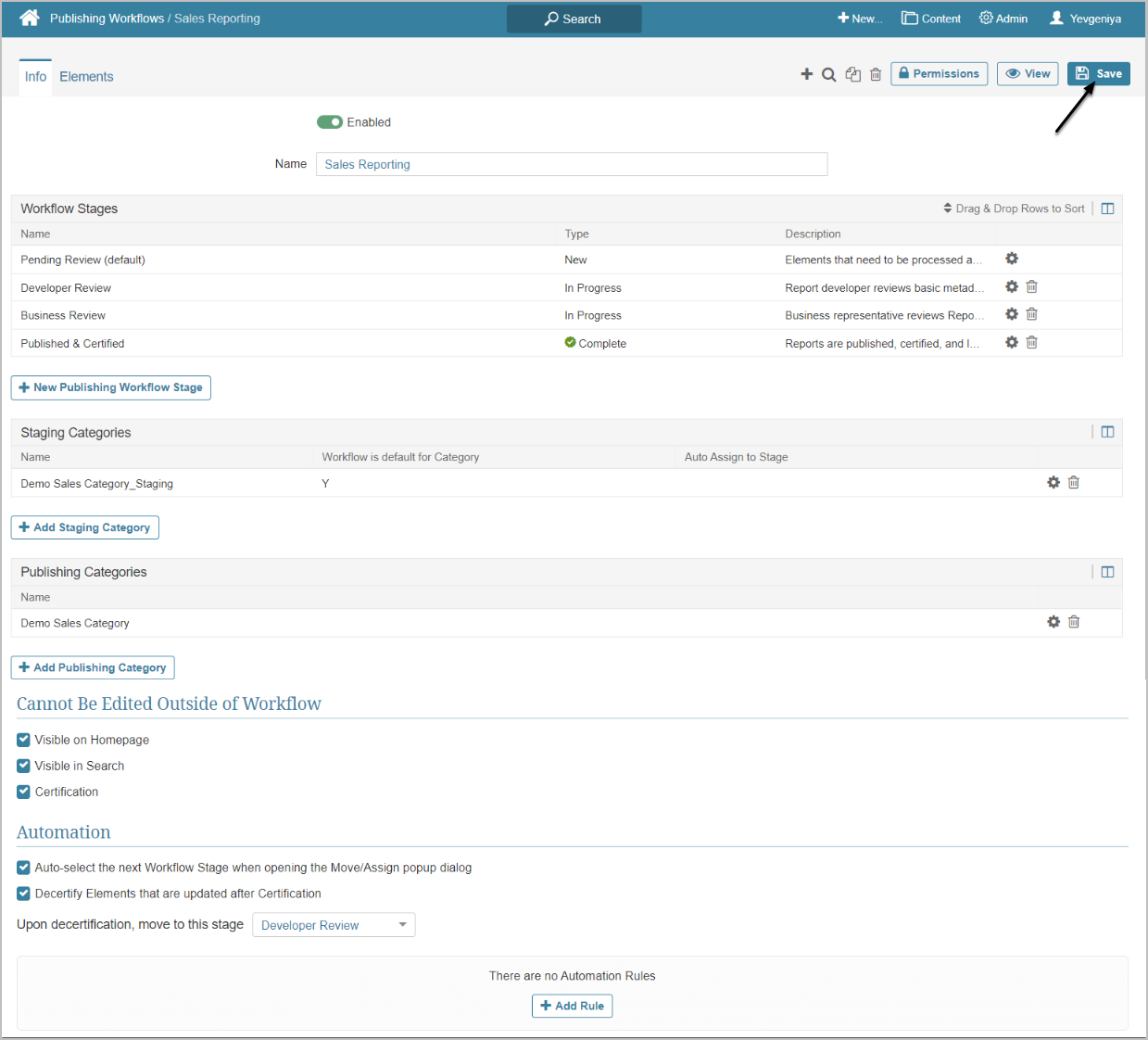Disable Decertify Elements updated after Certification
The width and height of the screenshot is (1148, 1040).
click(24, 894)
